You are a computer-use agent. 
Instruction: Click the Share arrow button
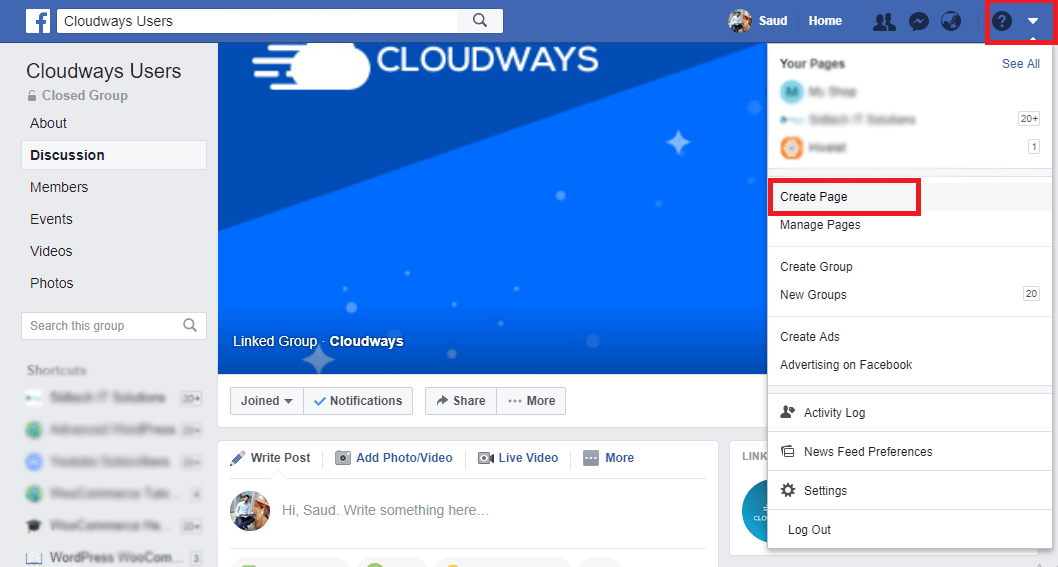click(x=461, y=401)
